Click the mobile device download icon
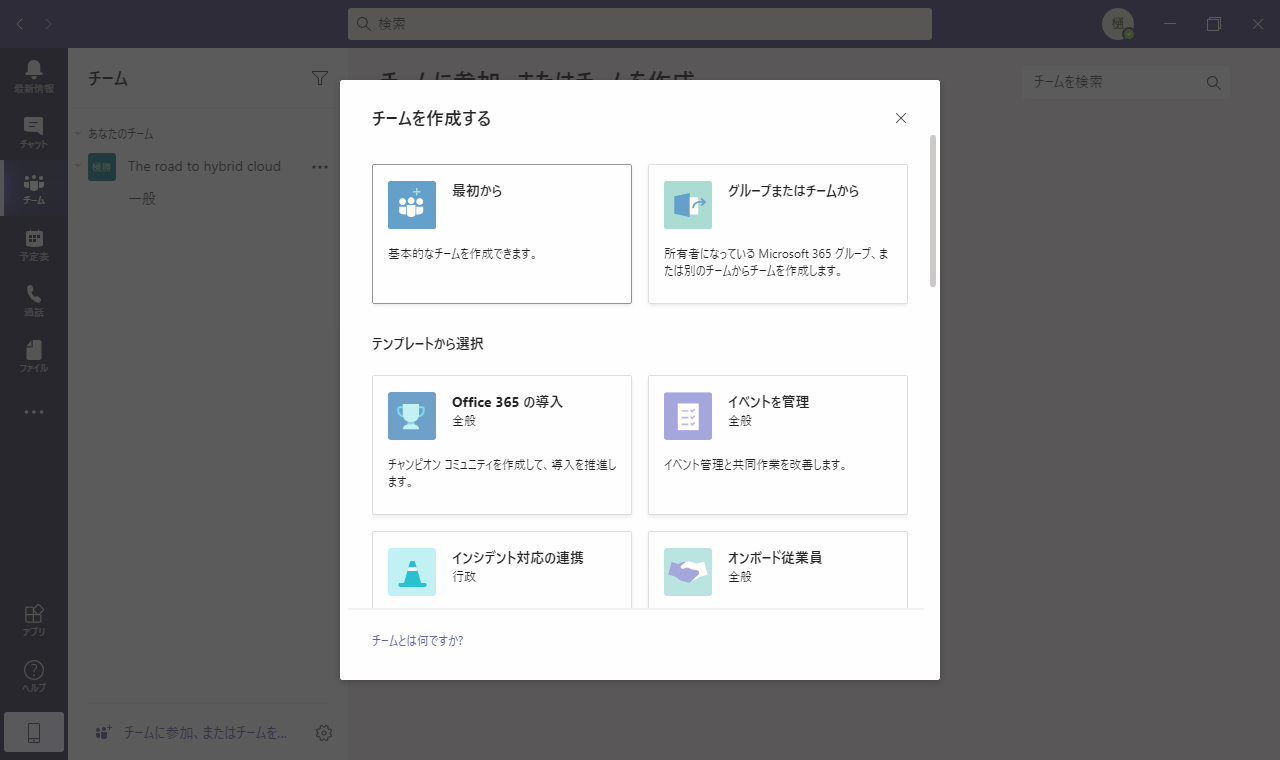The height and width of the screenshot is (760, 1280). pyautogui.click(x=34, y=733)
